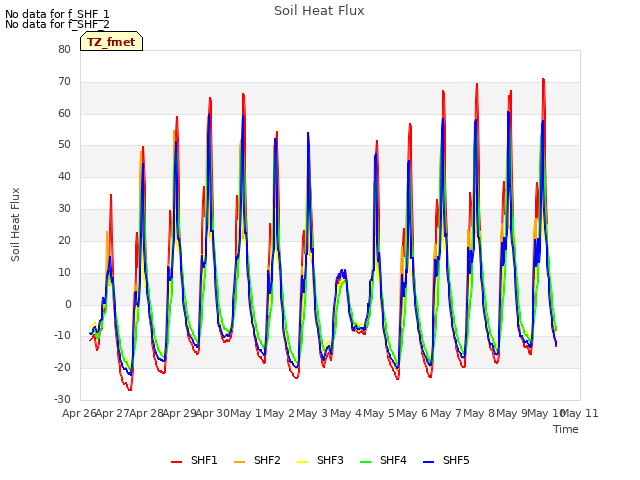Select the SHF2 legend label
This screenshot has height=480, width=640.
click(x=267, y=460)
